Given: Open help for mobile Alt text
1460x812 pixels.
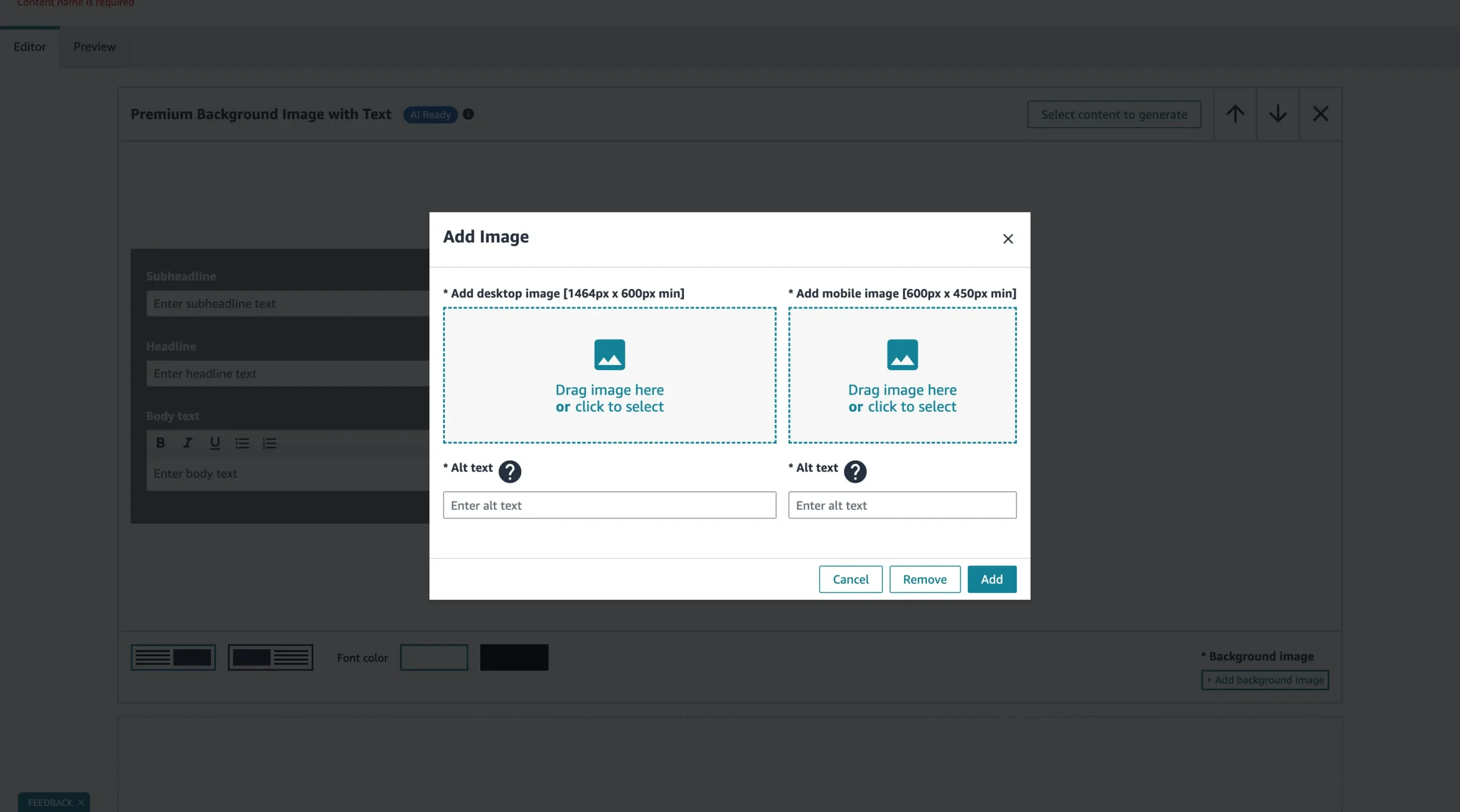Looking at the screenshot, I should point(854,472).
